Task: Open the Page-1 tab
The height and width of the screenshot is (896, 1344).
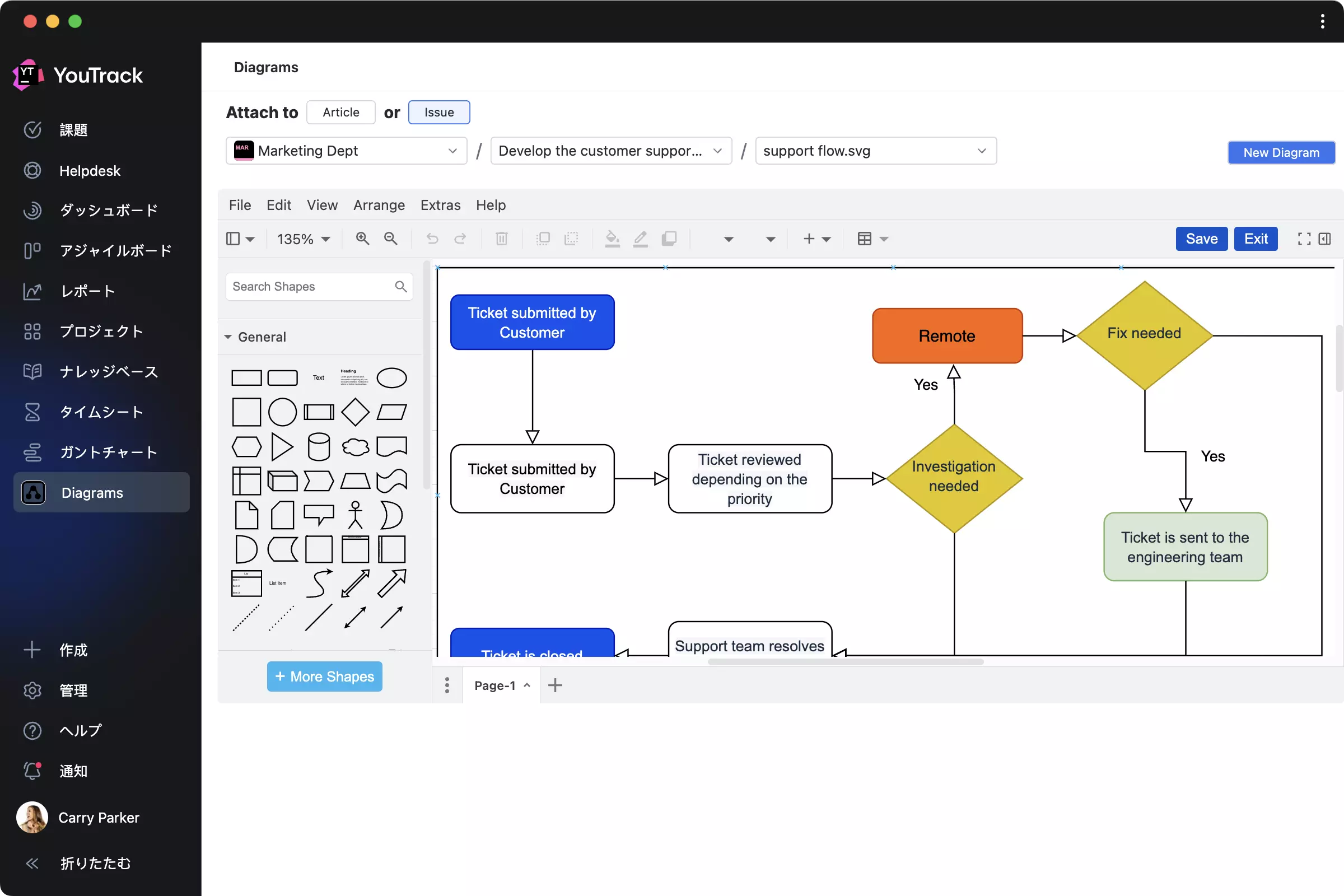Action: 495,685
